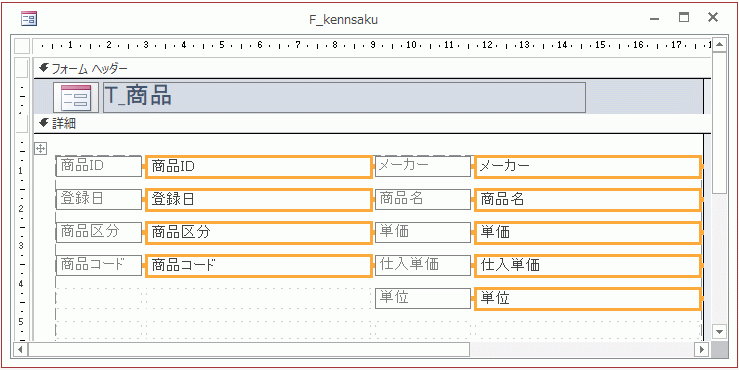Select the 商品コード label control

tap(99, 265)
